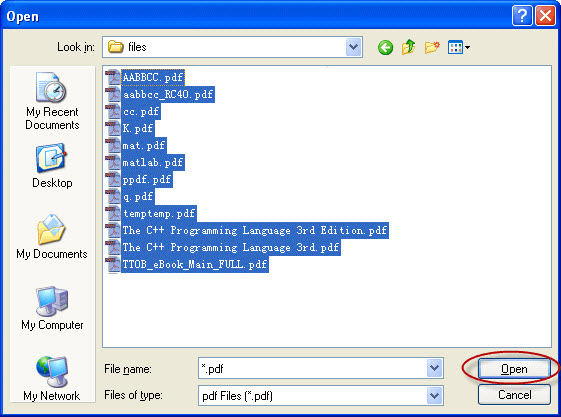Viewport: 561px width, 417px height.
Task: Click the PDF icon beside mat.pdf
Action: pyautogui.click(x=113, y=146)
